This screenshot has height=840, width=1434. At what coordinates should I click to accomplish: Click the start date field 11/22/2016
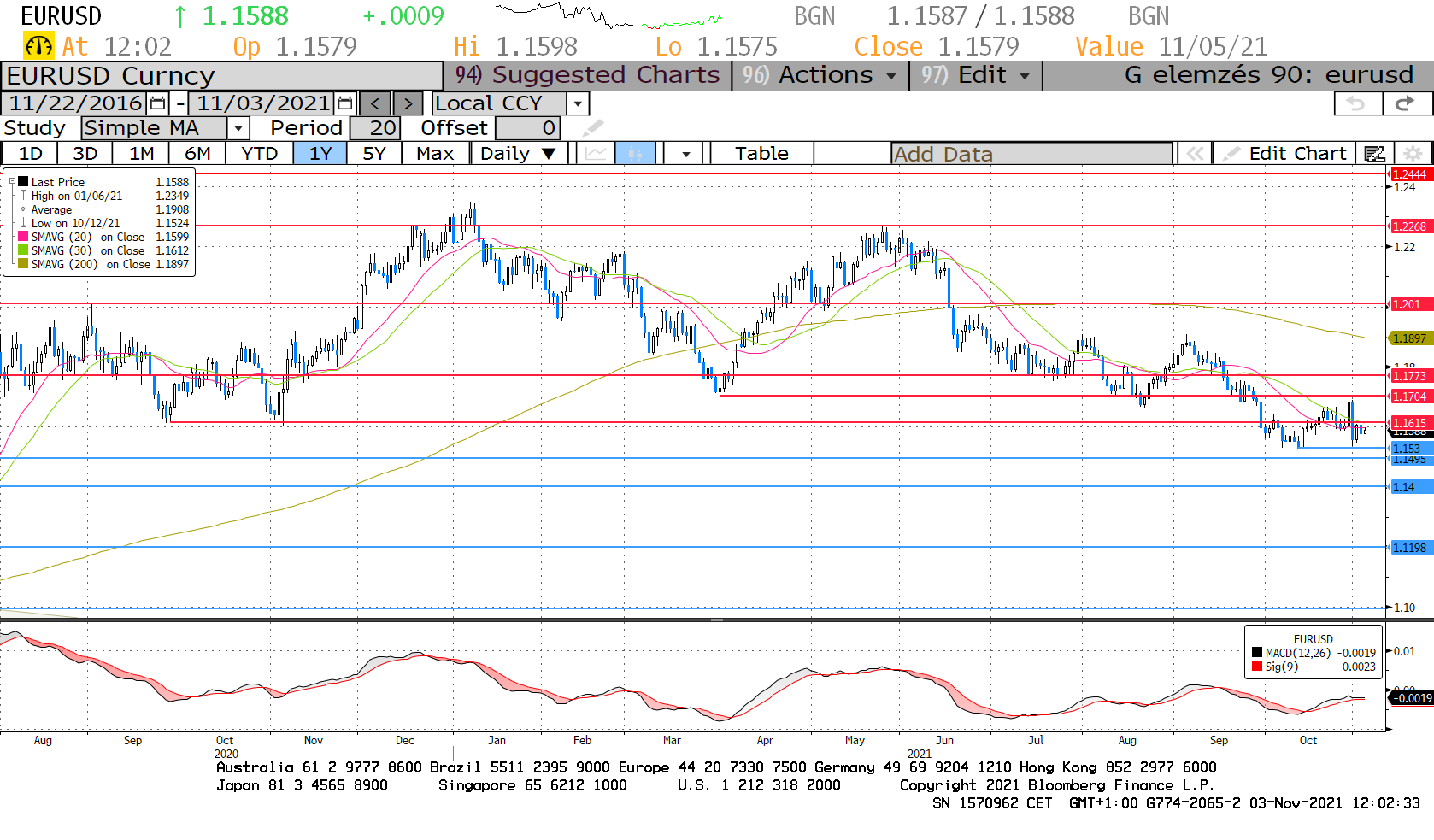(75, 103)
